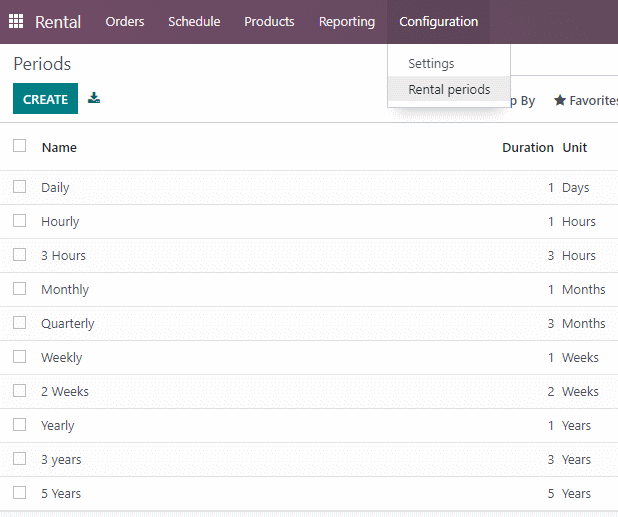
Task: Toggle the select-all checkbox in header
Action: (x=19, y=145)
